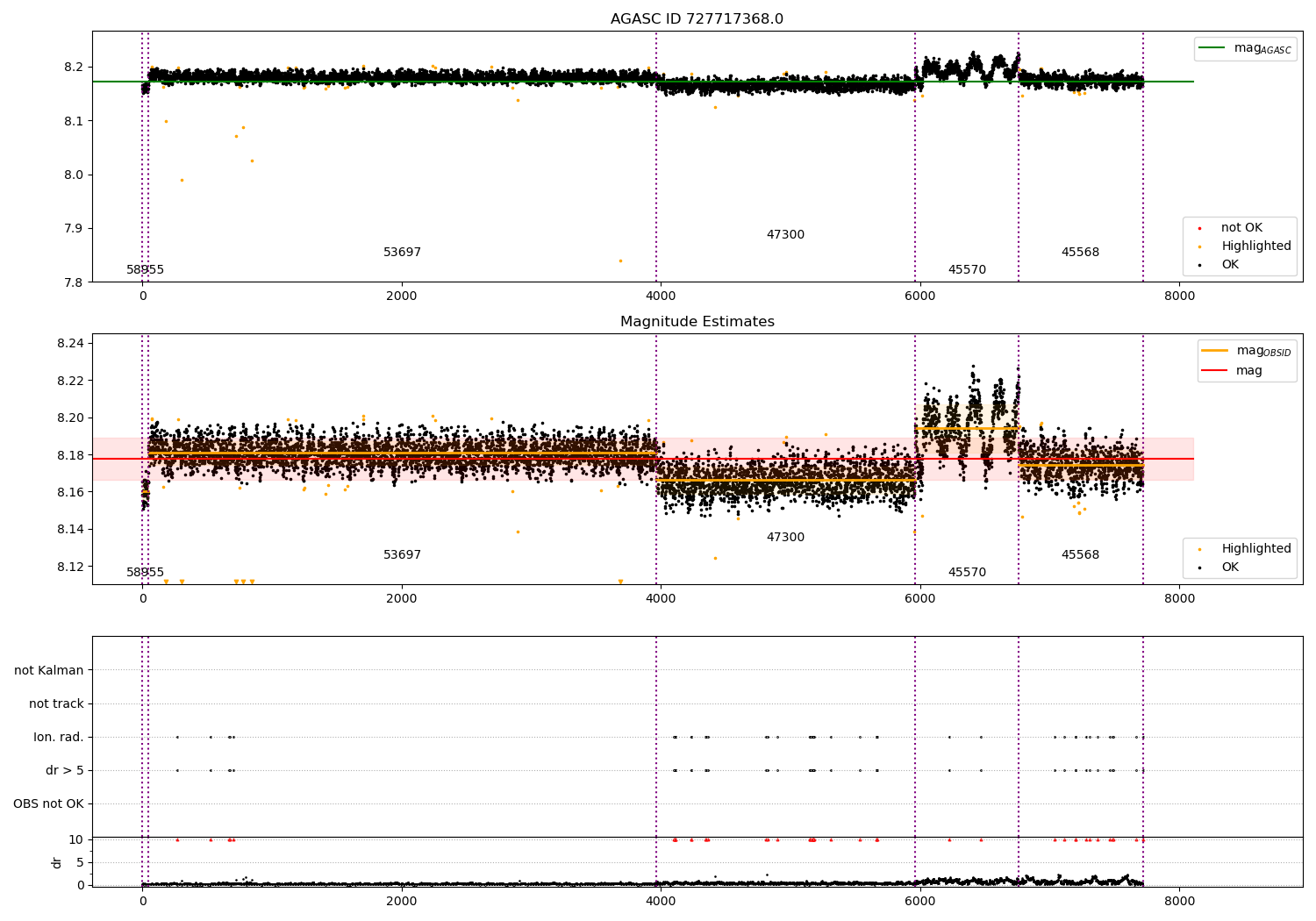Click x-axis tick 6000 under the top panel
1316x921 pixels.
point(919,296)
